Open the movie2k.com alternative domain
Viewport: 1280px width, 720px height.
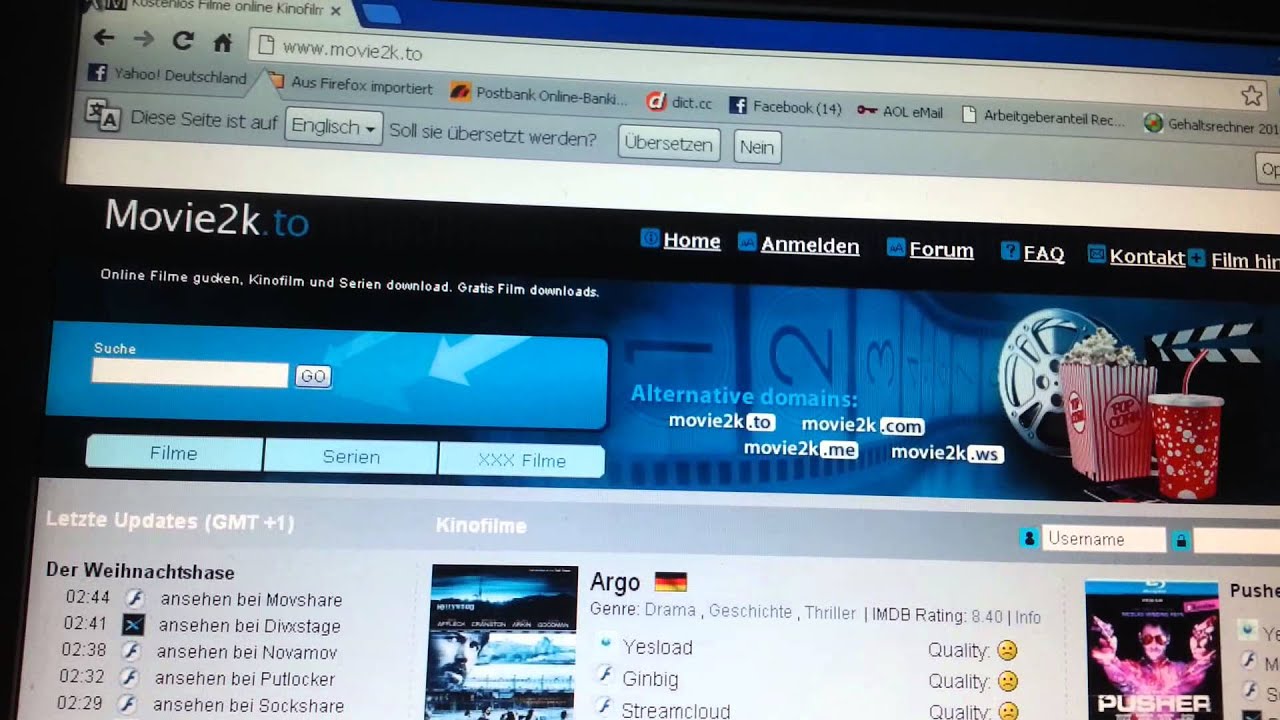862,425
